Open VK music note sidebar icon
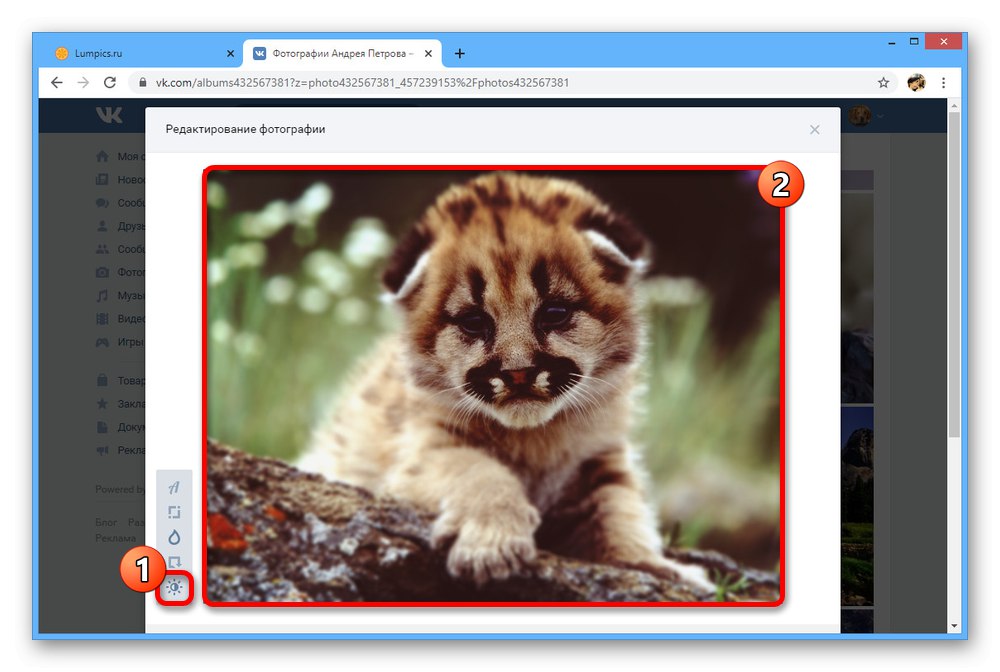This screenshot has width=1000, height=672. pos(102,296)
